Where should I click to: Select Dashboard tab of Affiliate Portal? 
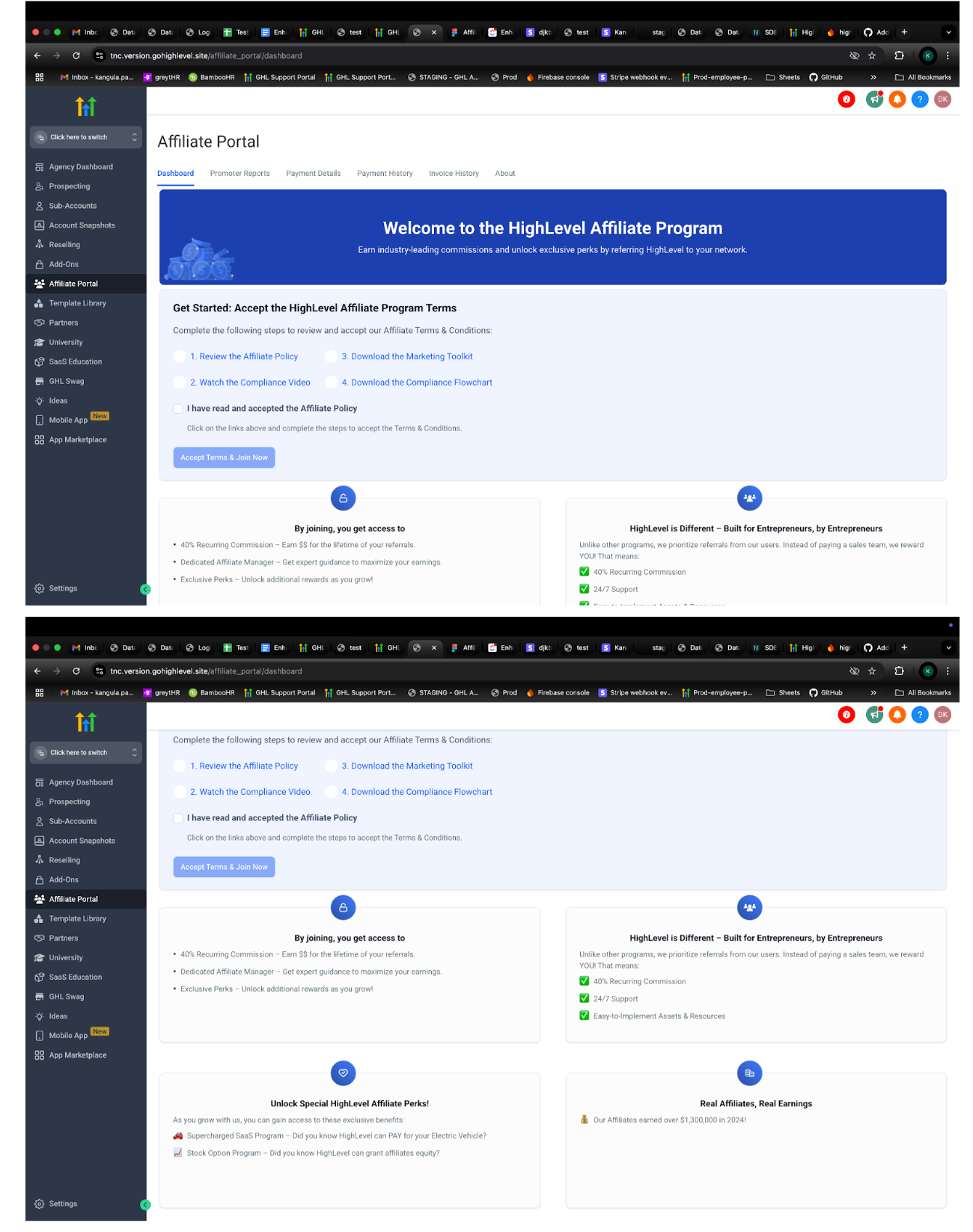pos(175,174)
